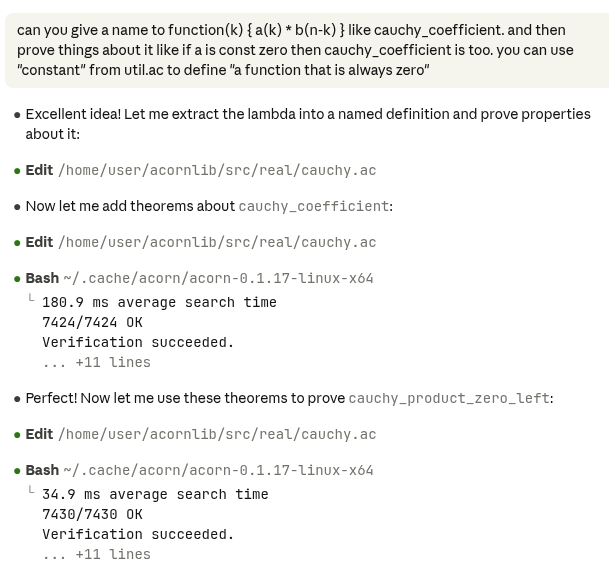Open the second Edit cauchy.ac file path
This screenshot has width=609, height=568.
tap(217, 243)
